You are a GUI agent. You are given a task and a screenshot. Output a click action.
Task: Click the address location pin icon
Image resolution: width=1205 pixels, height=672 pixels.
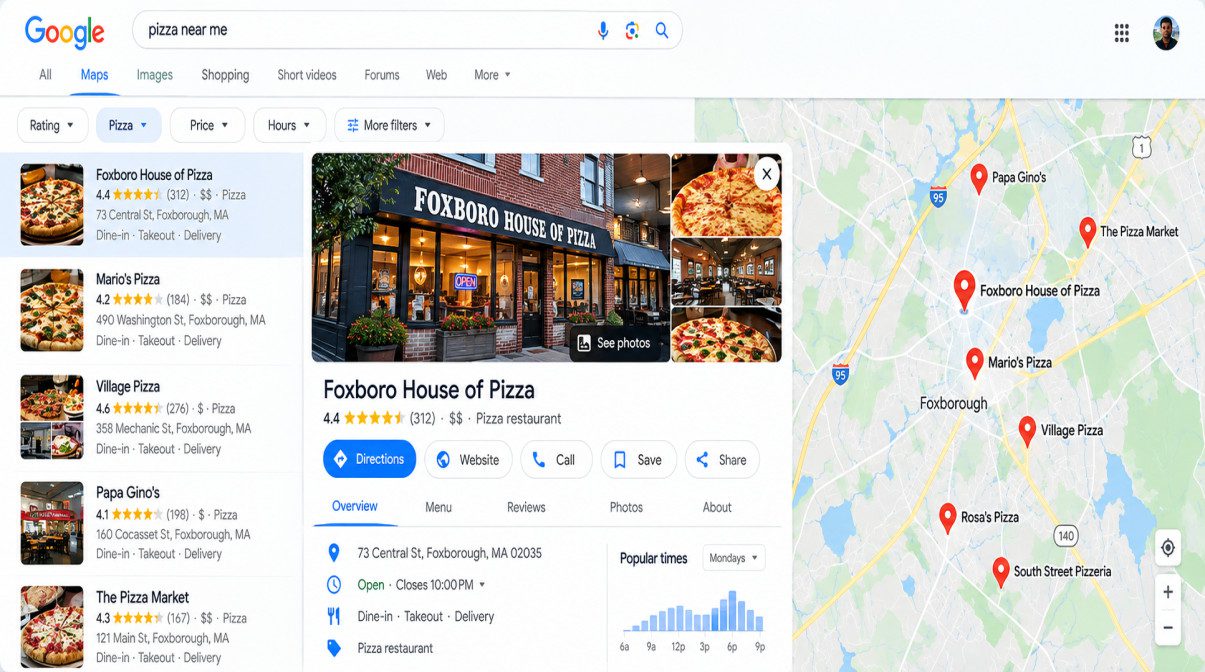pos(334,553)
